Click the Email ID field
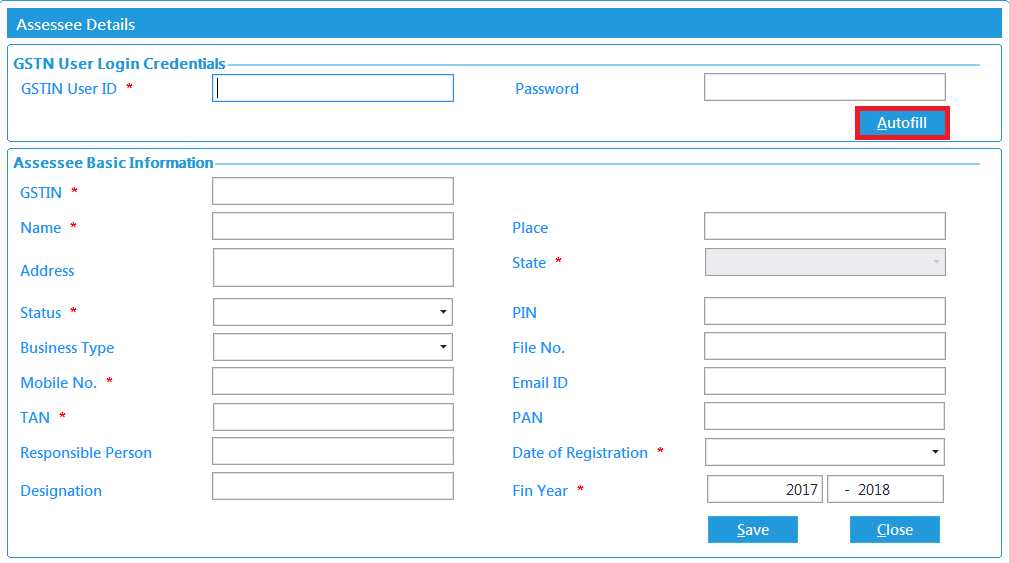 click(x=824, y=381)
